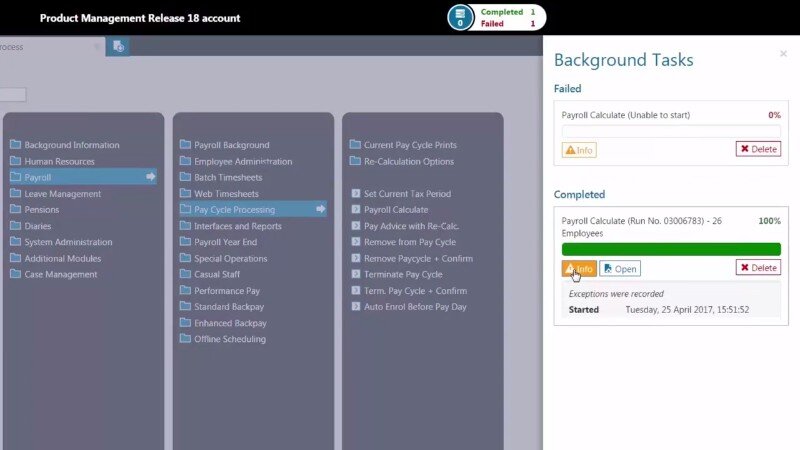Click the Terminate Pay Cycle arrow icon

coord(355,274)
